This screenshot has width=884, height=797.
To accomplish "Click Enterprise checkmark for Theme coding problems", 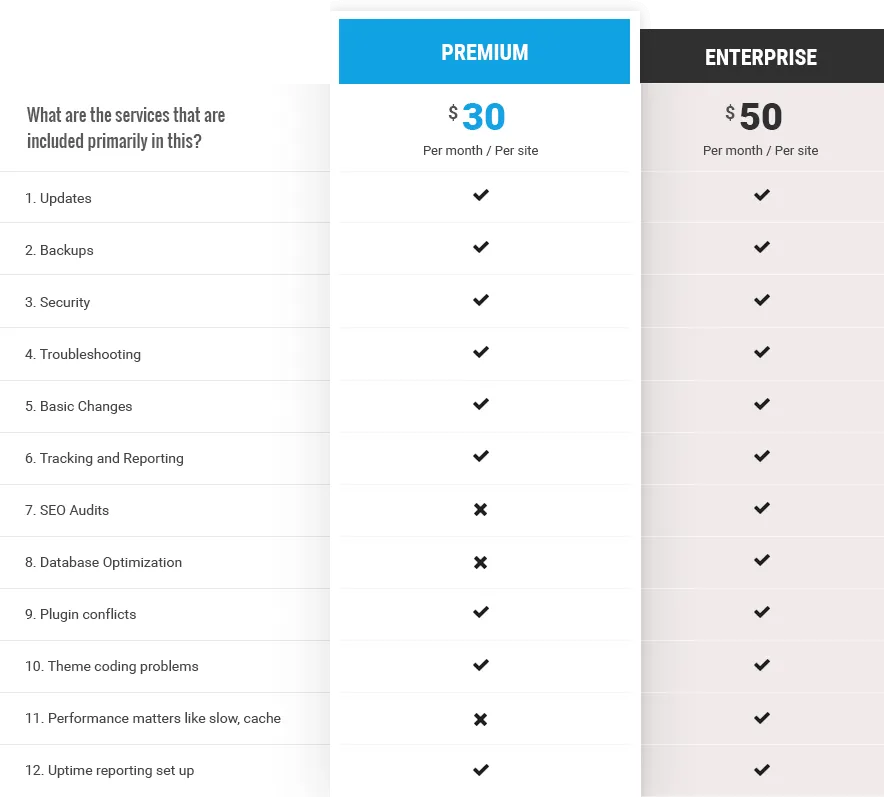I will click(x=762, y=665).
